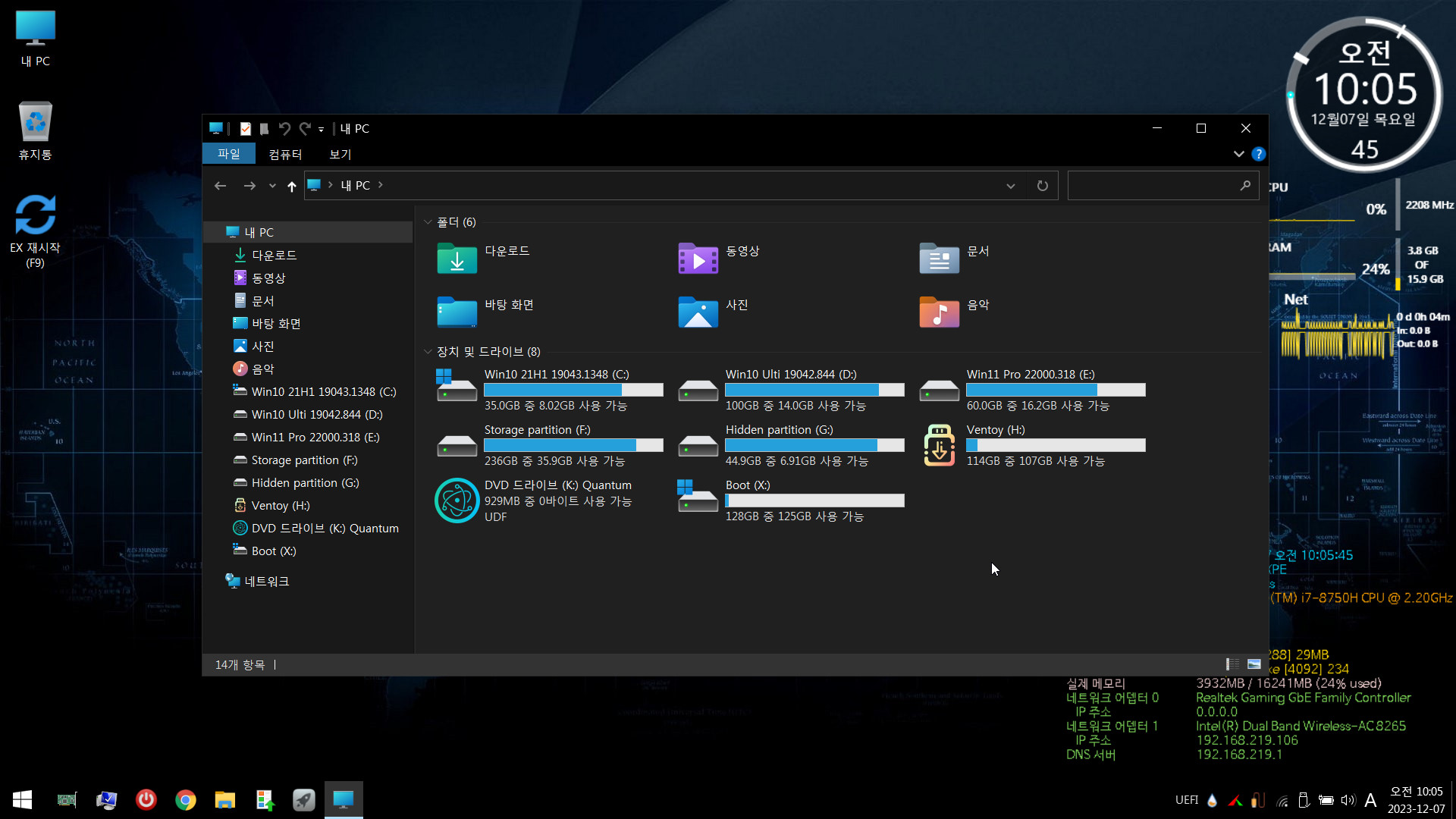
Task: Go back to previous location
Action: (221, 186)
